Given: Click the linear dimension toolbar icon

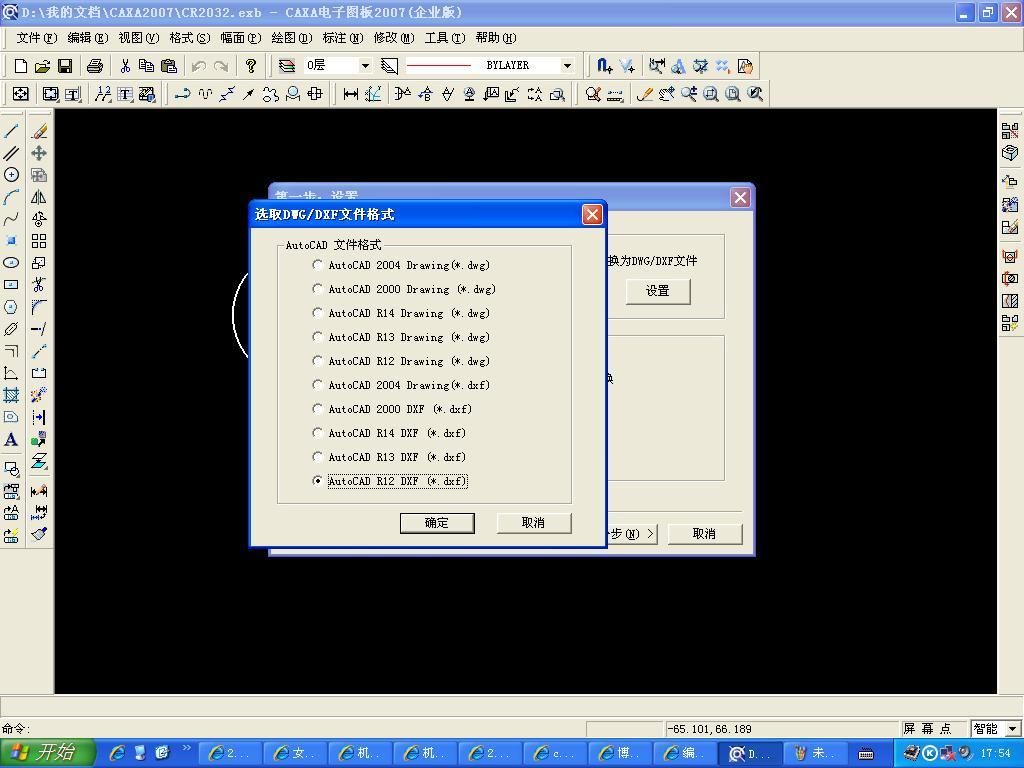Looking at the screenshot, I should (351, 94).
